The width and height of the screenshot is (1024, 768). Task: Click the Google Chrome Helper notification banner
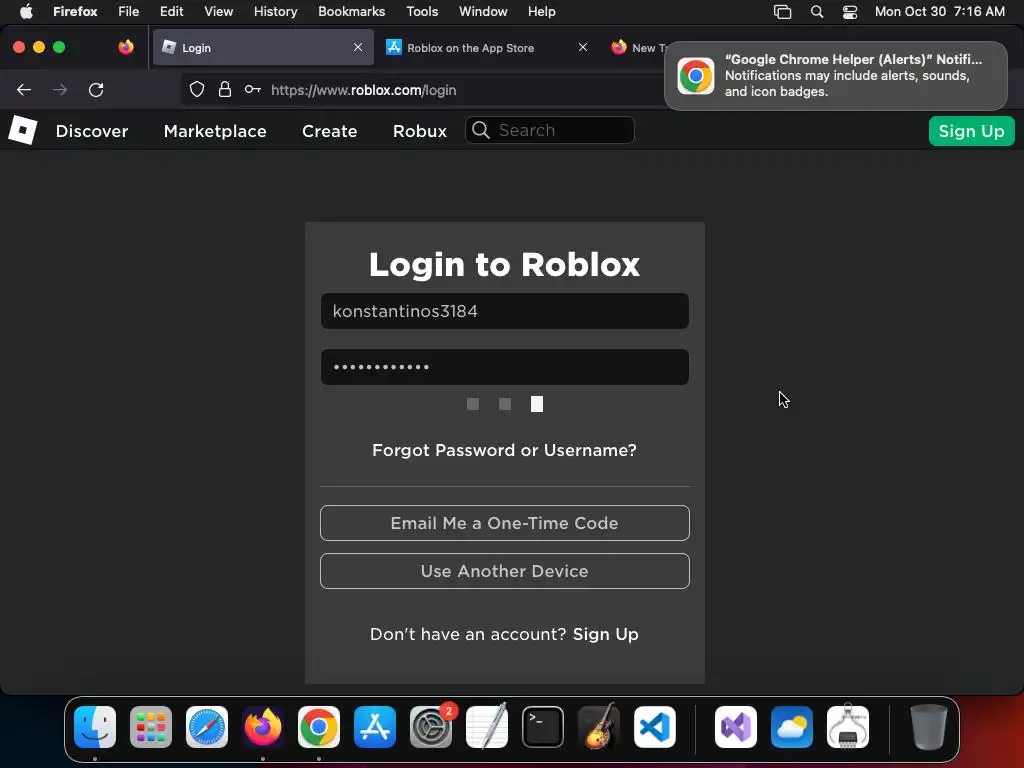(x=836, y=76)
